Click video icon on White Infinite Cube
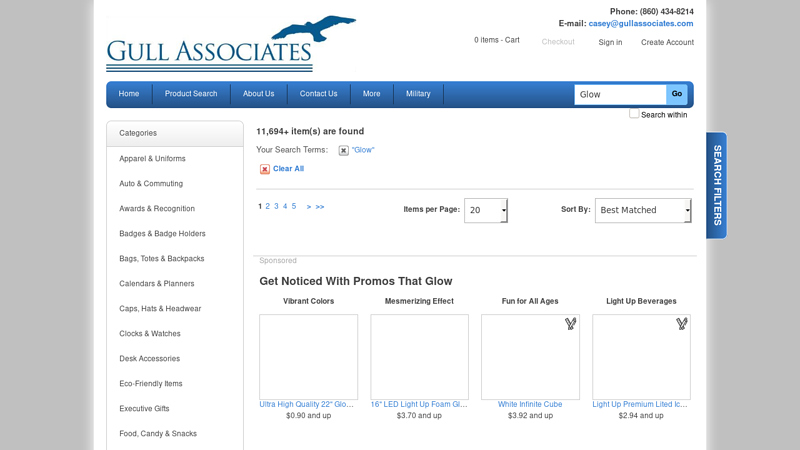Viewport: 800px width, 450px height. pyautogui.click(x=570, y=324)
